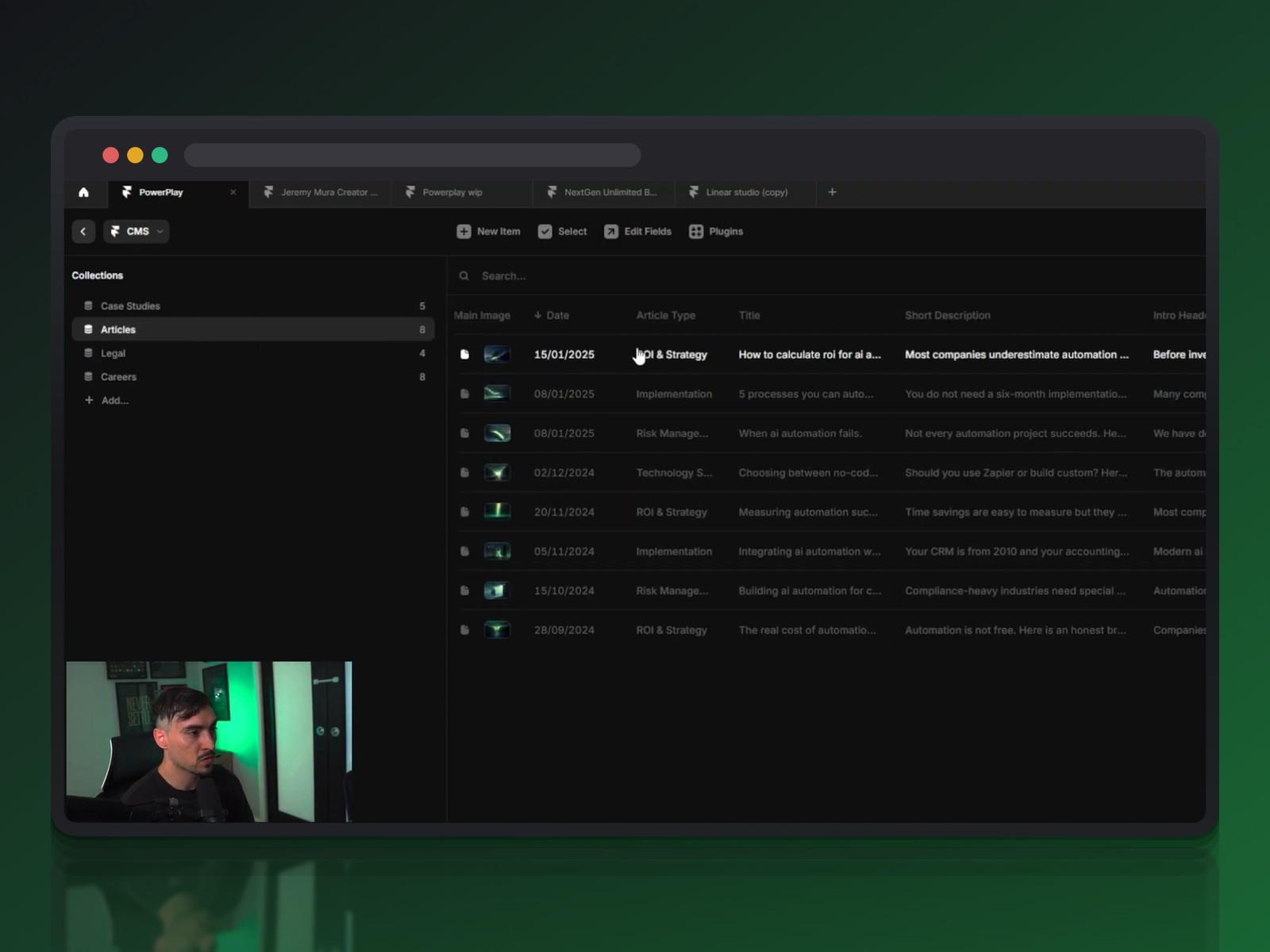
Task: Select title '5 processes you can auto...'
Action: (806, 393)
